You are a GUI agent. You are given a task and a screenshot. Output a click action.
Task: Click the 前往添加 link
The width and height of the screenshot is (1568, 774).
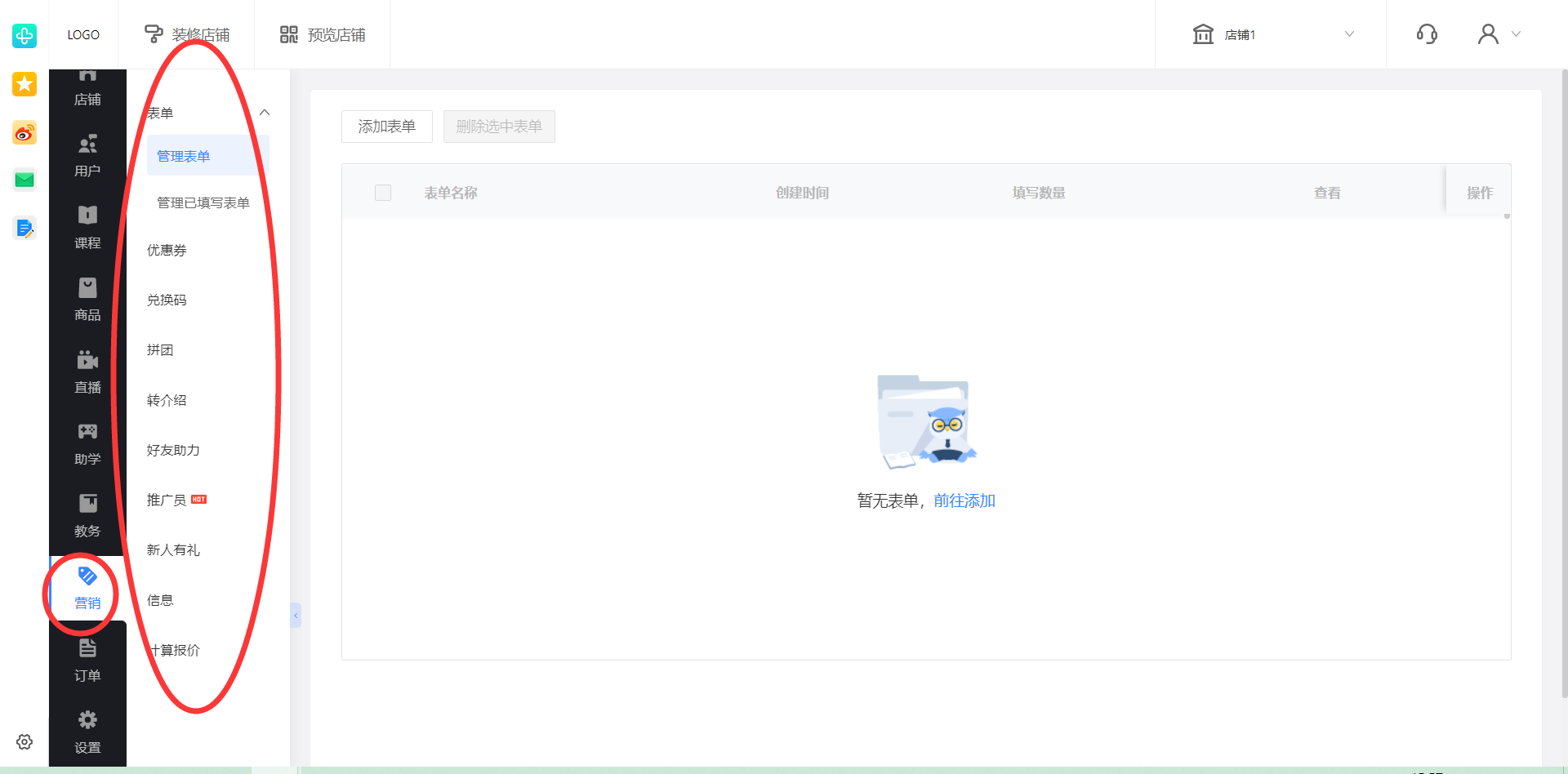coord(964,501)
